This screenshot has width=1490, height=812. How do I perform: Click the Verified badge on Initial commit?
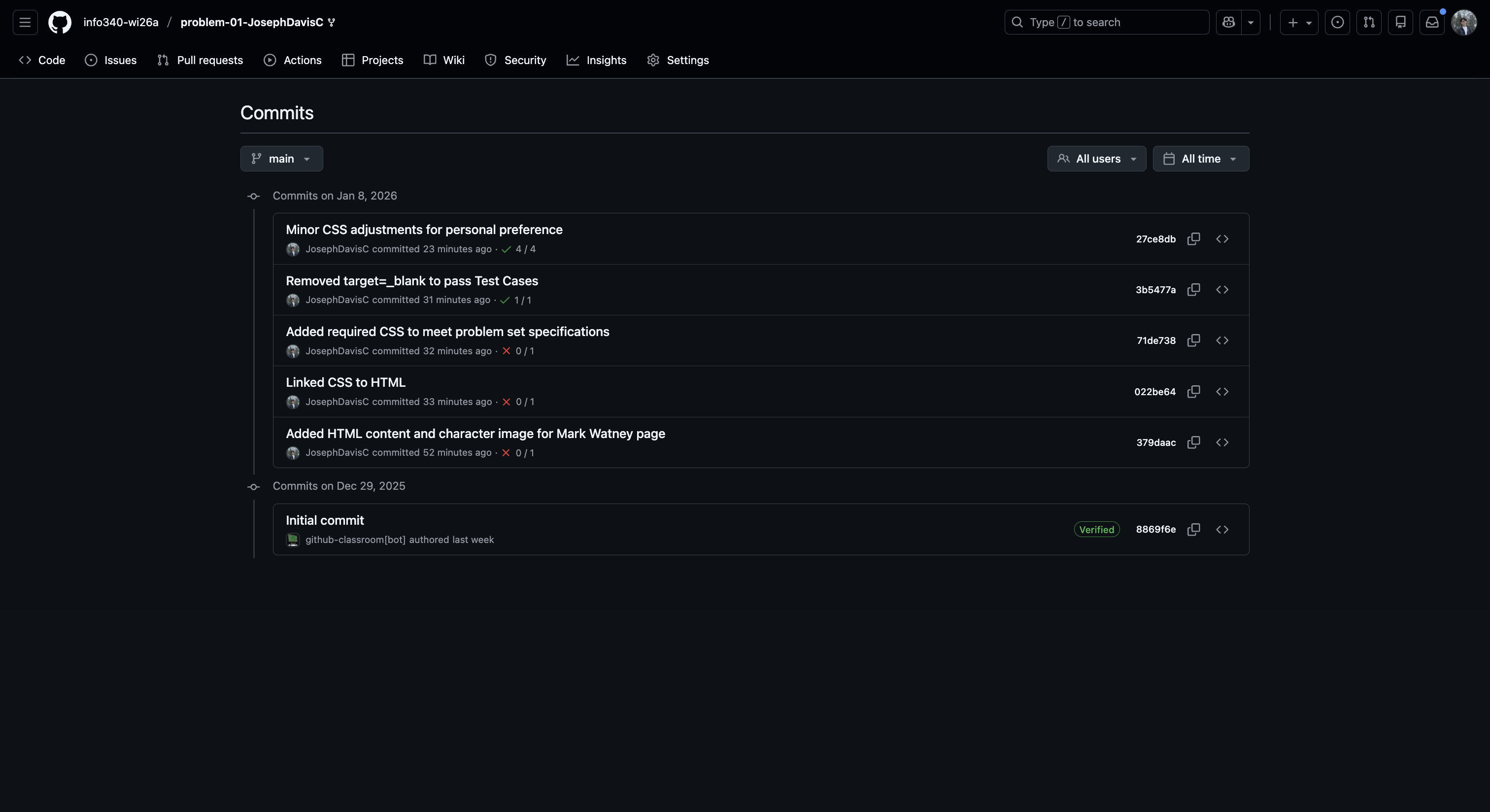pyautogui.click(x=1097, y=529)
